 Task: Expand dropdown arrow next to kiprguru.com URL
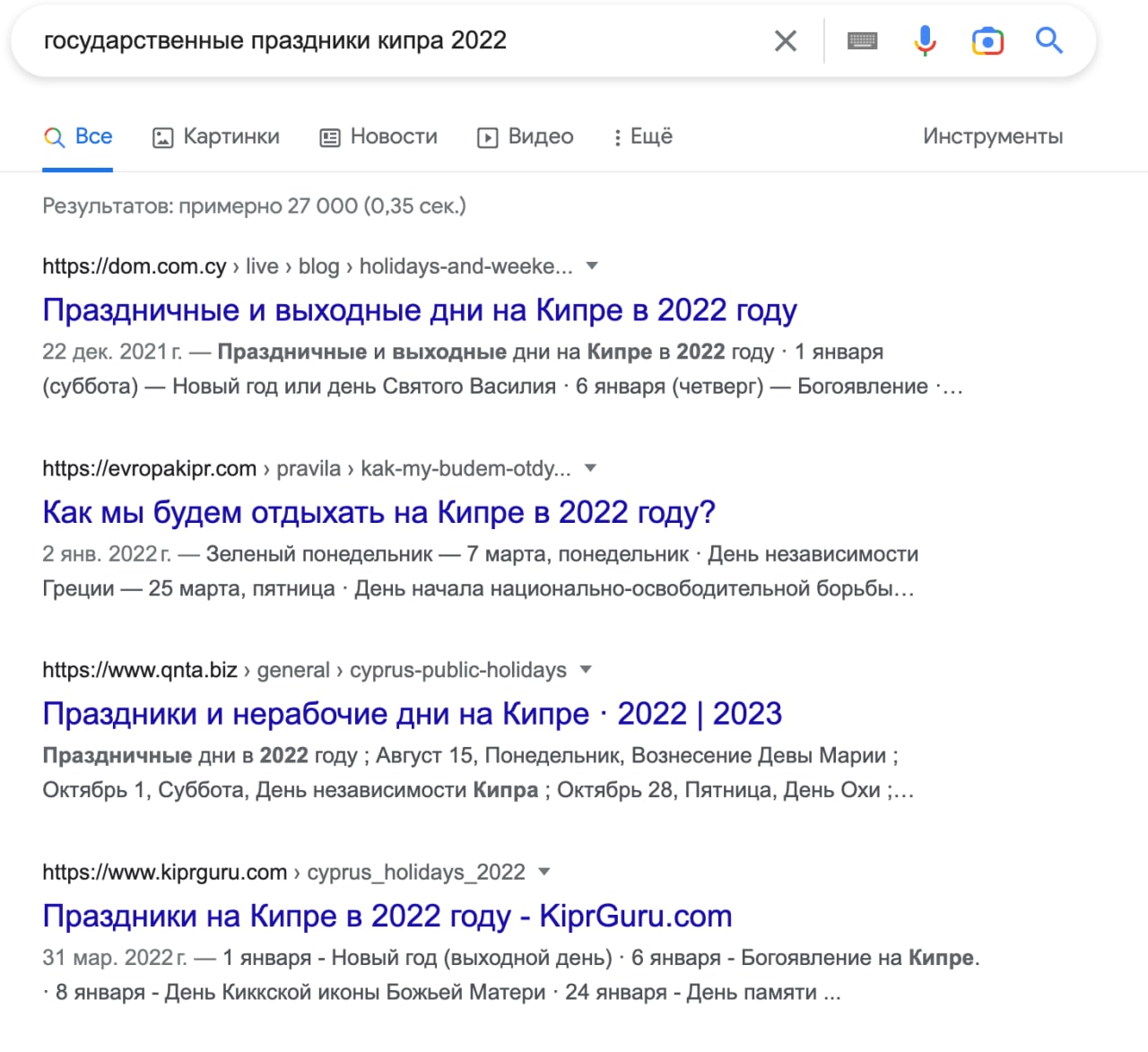pyautogui.click(x=544, y=872)
